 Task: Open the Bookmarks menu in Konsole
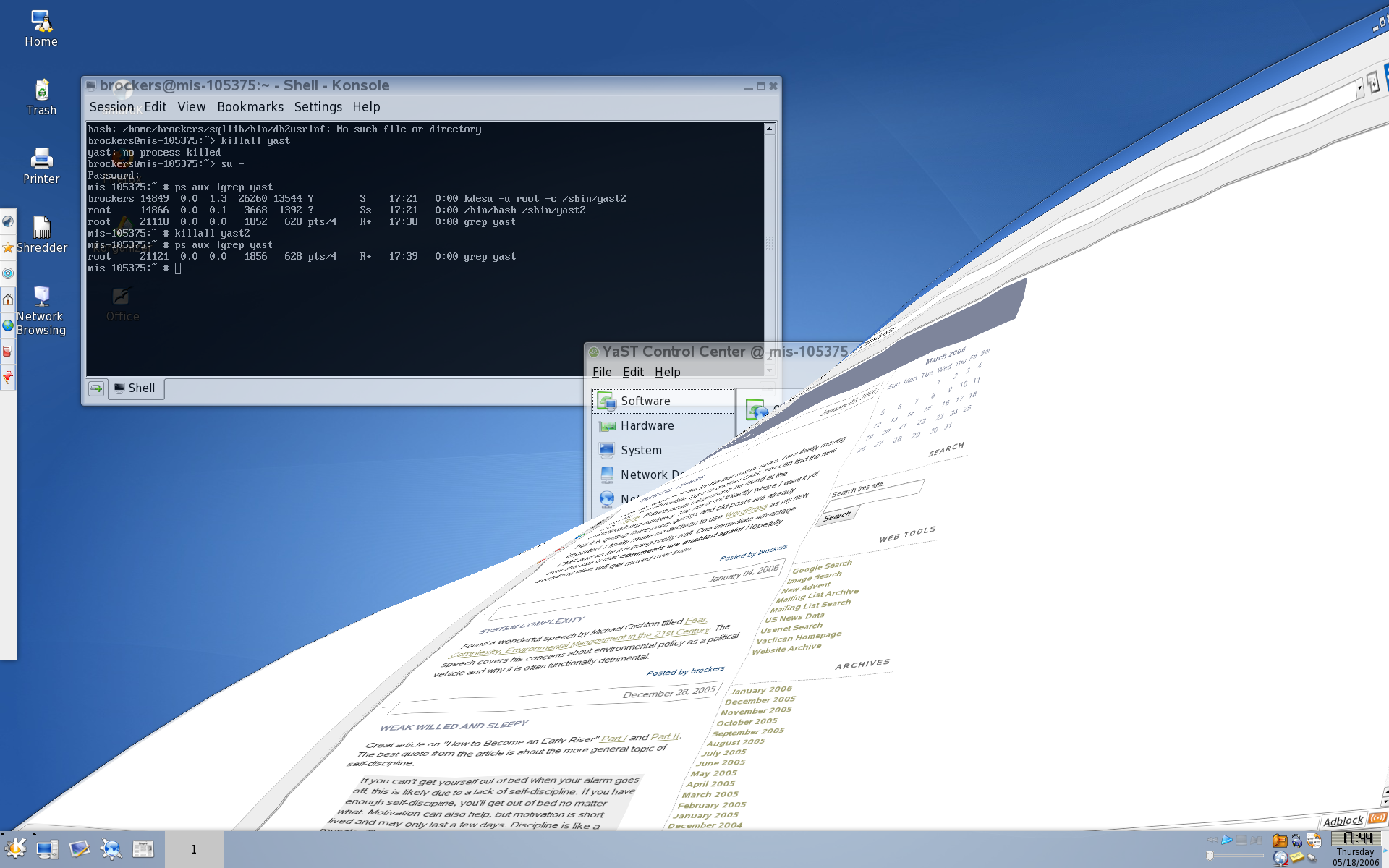[x=250, y=107]
